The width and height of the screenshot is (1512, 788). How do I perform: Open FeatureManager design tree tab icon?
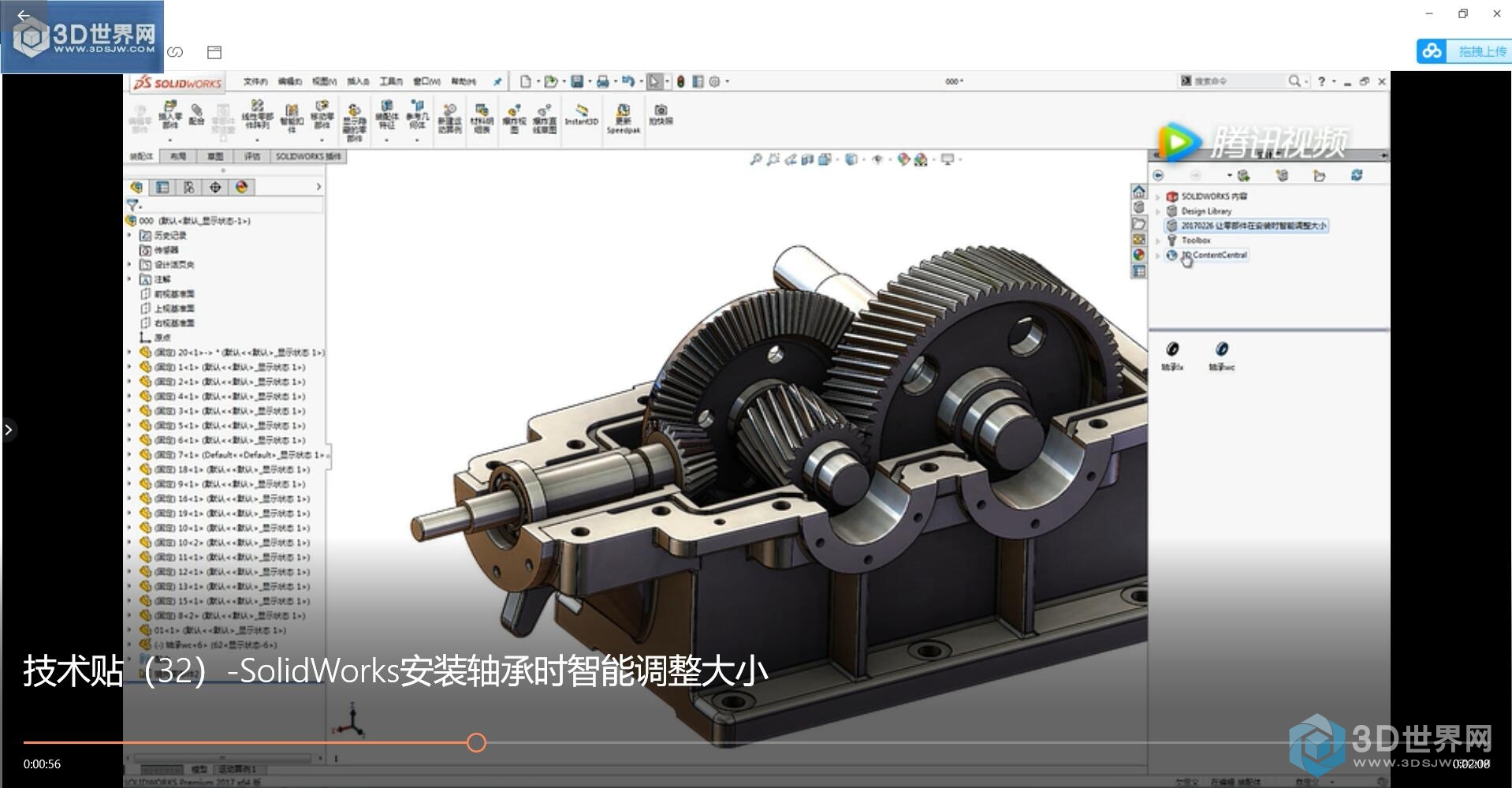[136, 187]
